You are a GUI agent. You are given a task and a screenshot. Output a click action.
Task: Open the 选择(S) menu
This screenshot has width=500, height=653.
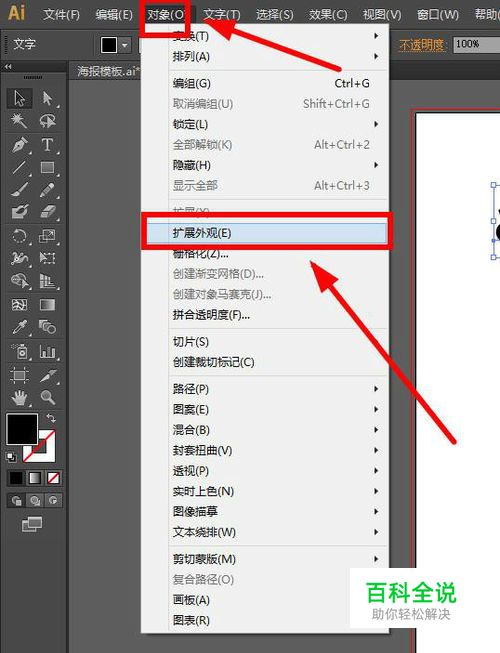point(274,15)
